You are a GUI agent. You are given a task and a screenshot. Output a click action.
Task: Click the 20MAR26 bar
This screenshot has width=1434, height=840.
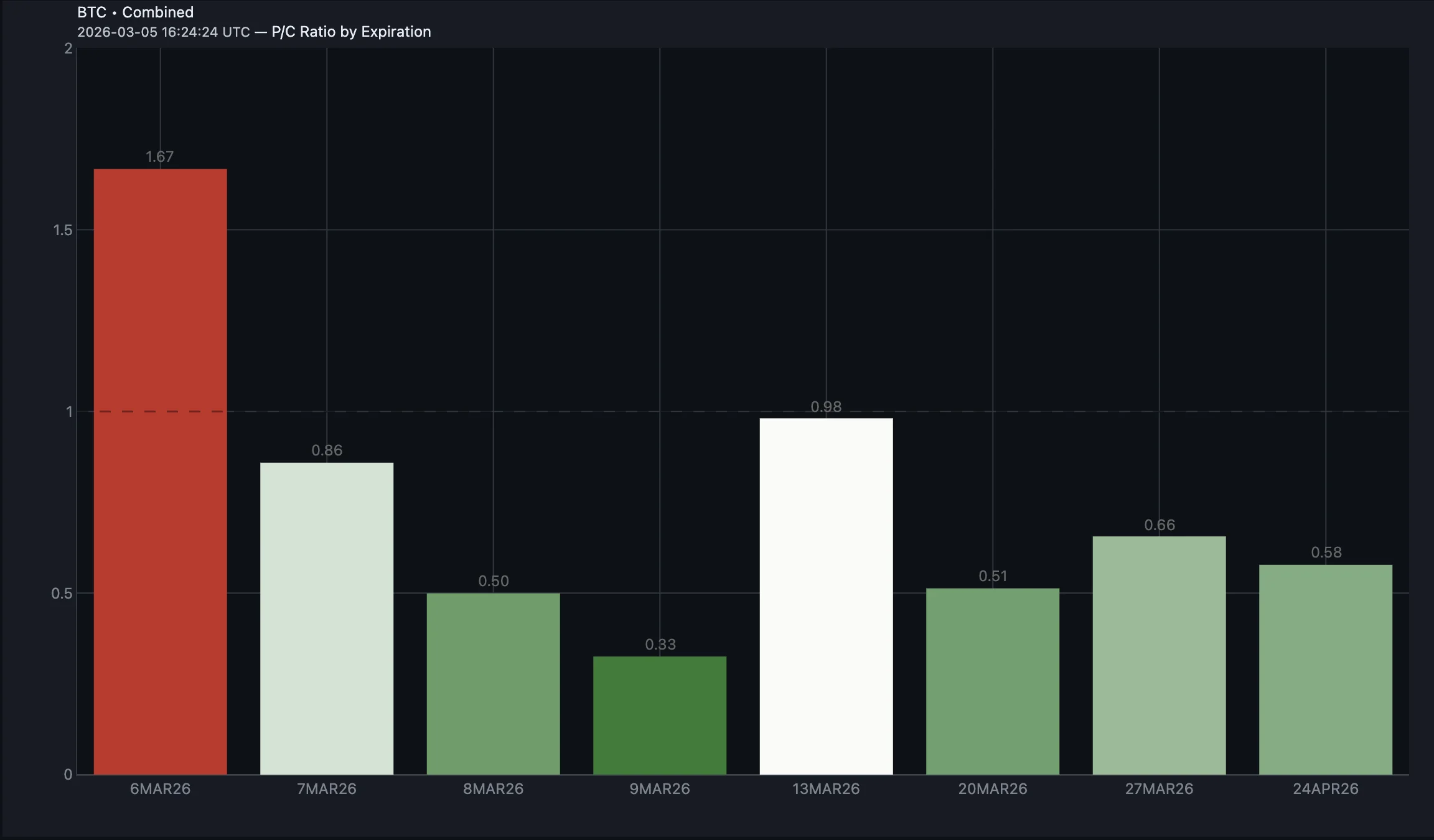pyautogui.click(x=992, y=681)
